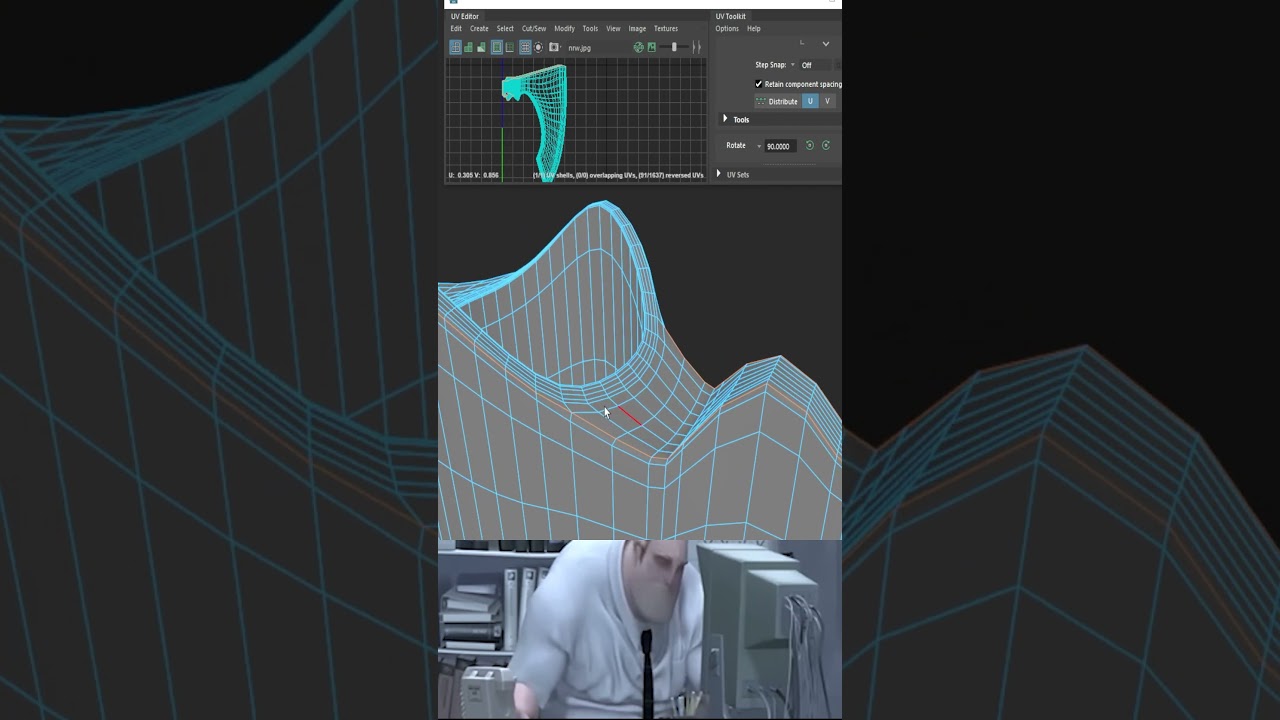
Task: Click the third green shaded display icon
Action: (x=481, y=47)
